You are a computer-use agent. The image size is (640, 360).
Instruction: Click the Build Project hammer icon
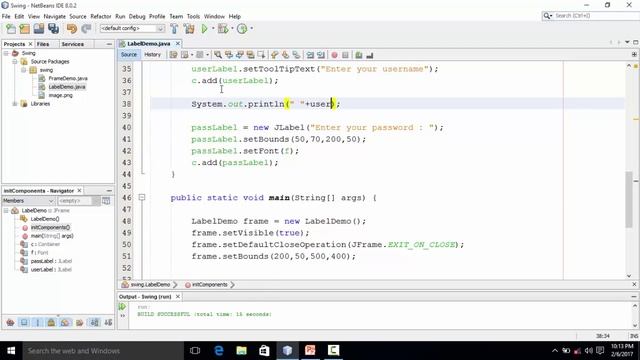174,29
